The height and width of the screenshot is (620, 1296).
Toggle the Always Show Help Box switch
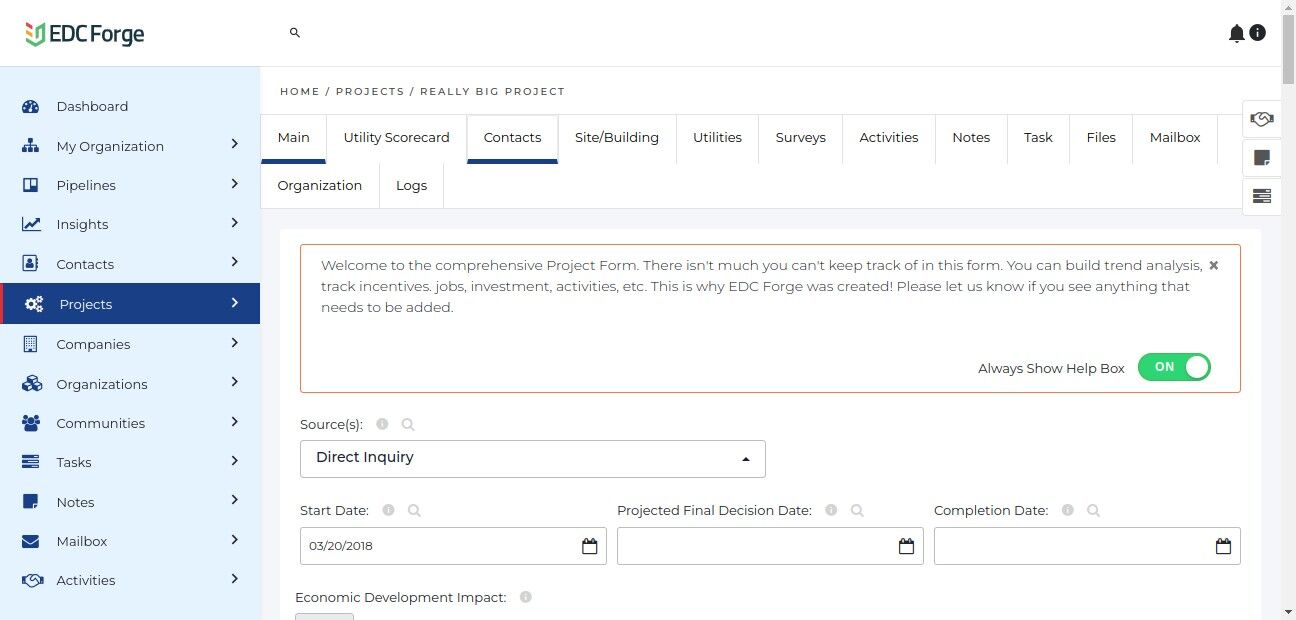(x=1174, y=367)
